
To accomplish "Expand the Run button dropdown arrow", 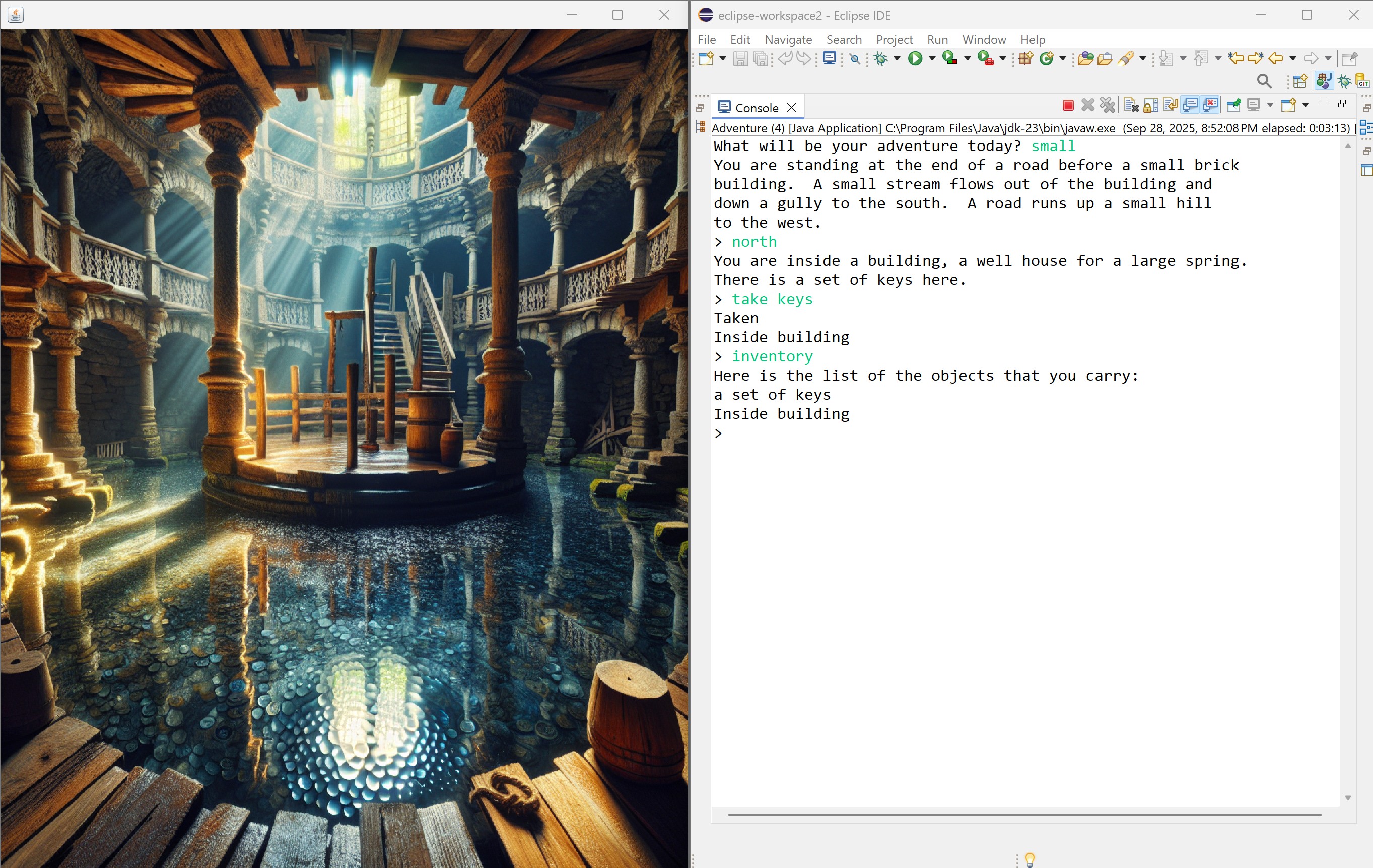I will [932, 59].
